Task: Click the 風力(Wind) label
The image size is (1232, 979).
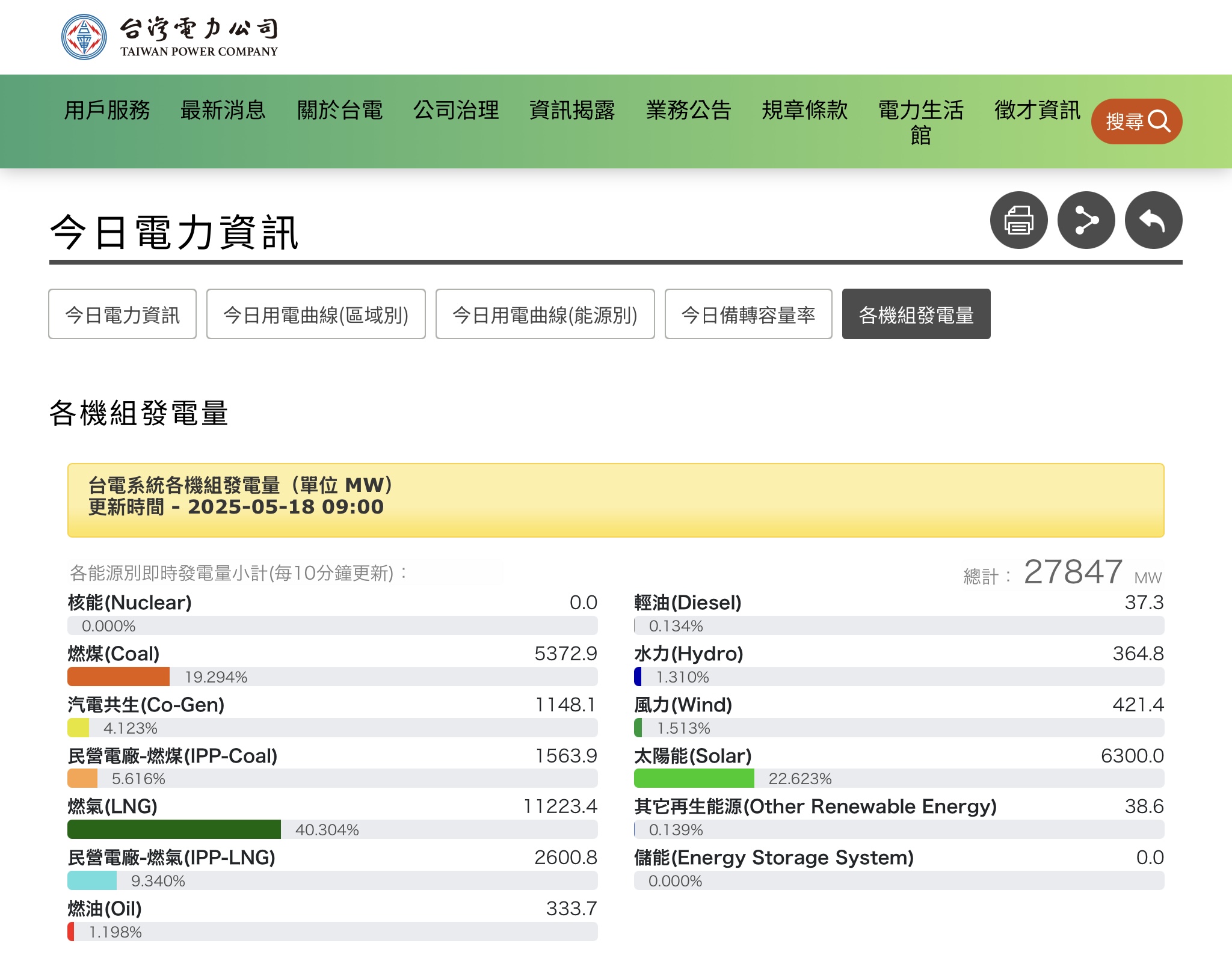Action: [683, 704]
